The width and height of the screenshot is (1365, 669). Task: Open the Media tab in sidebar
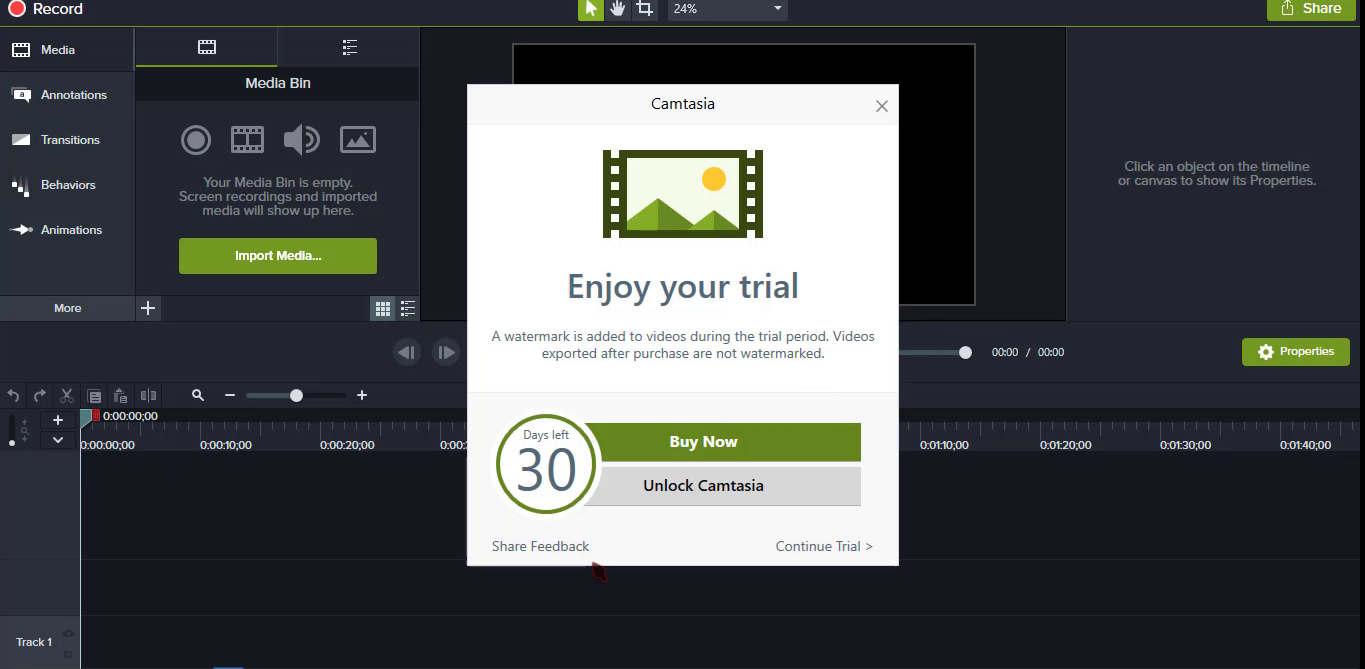(x=67, y=50)
